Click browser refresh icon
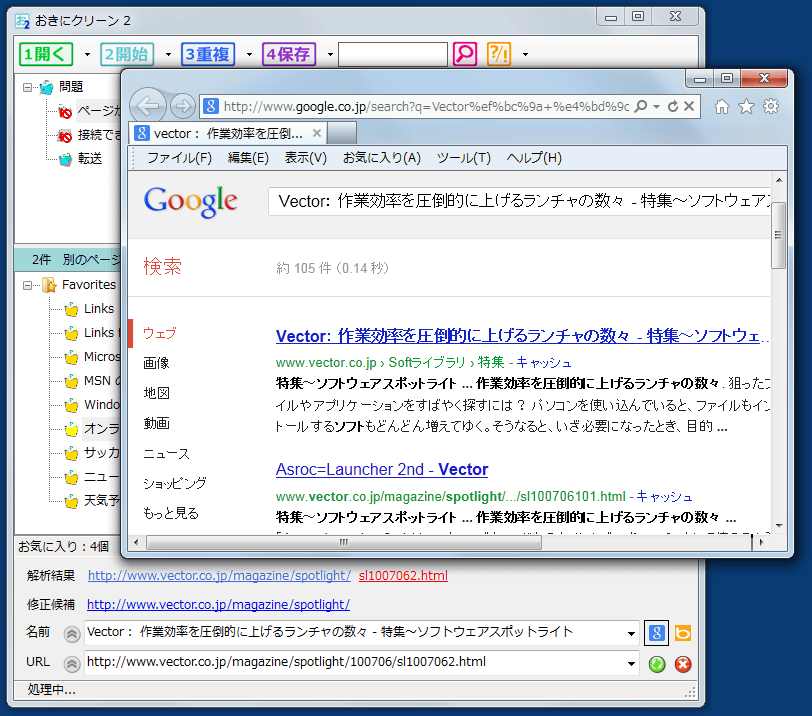The height and width of the screenshot is (716, 812). point(673,106)
